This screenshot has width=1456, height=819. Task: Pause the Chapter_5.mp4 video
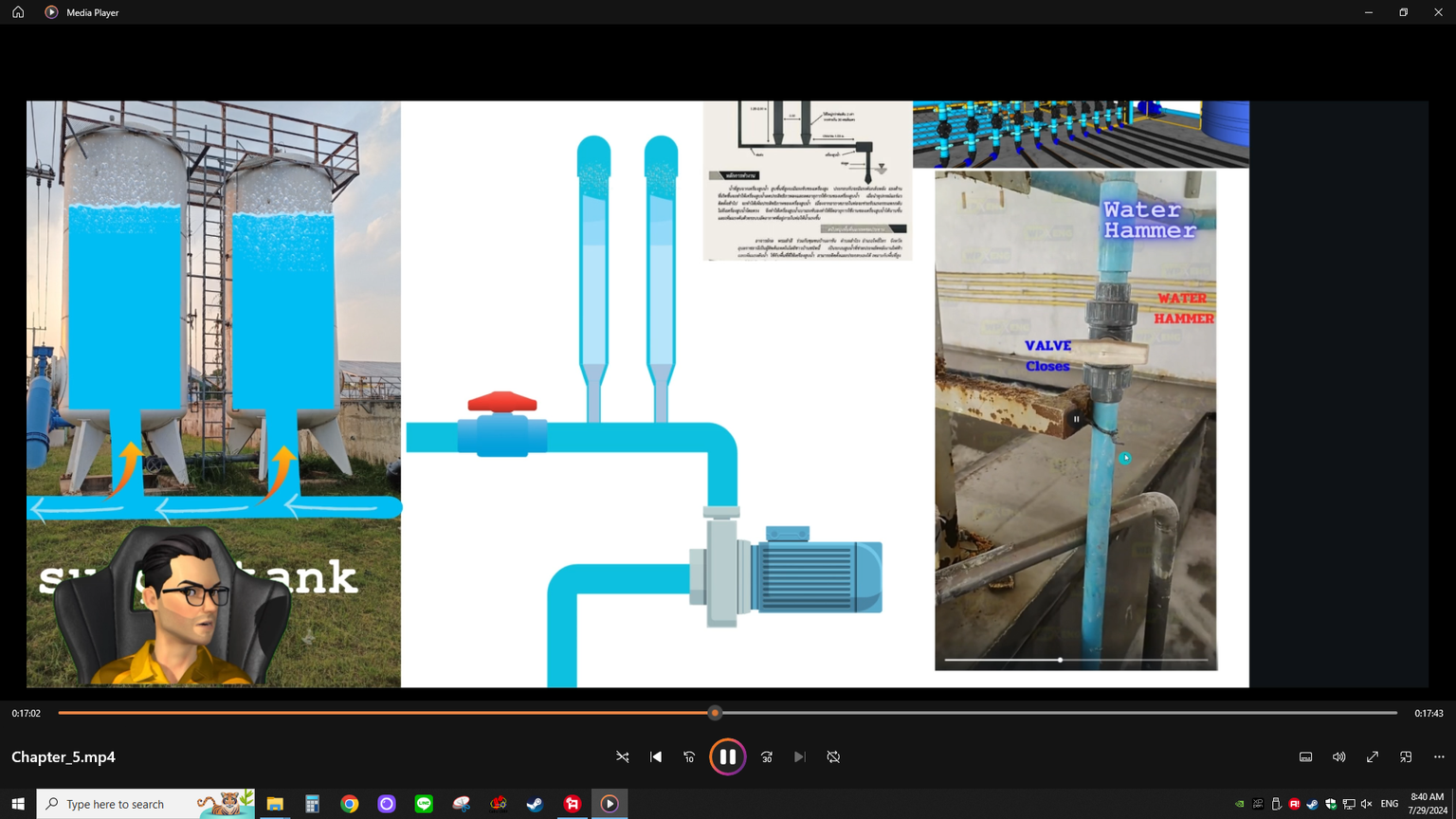tap(727, 756)
